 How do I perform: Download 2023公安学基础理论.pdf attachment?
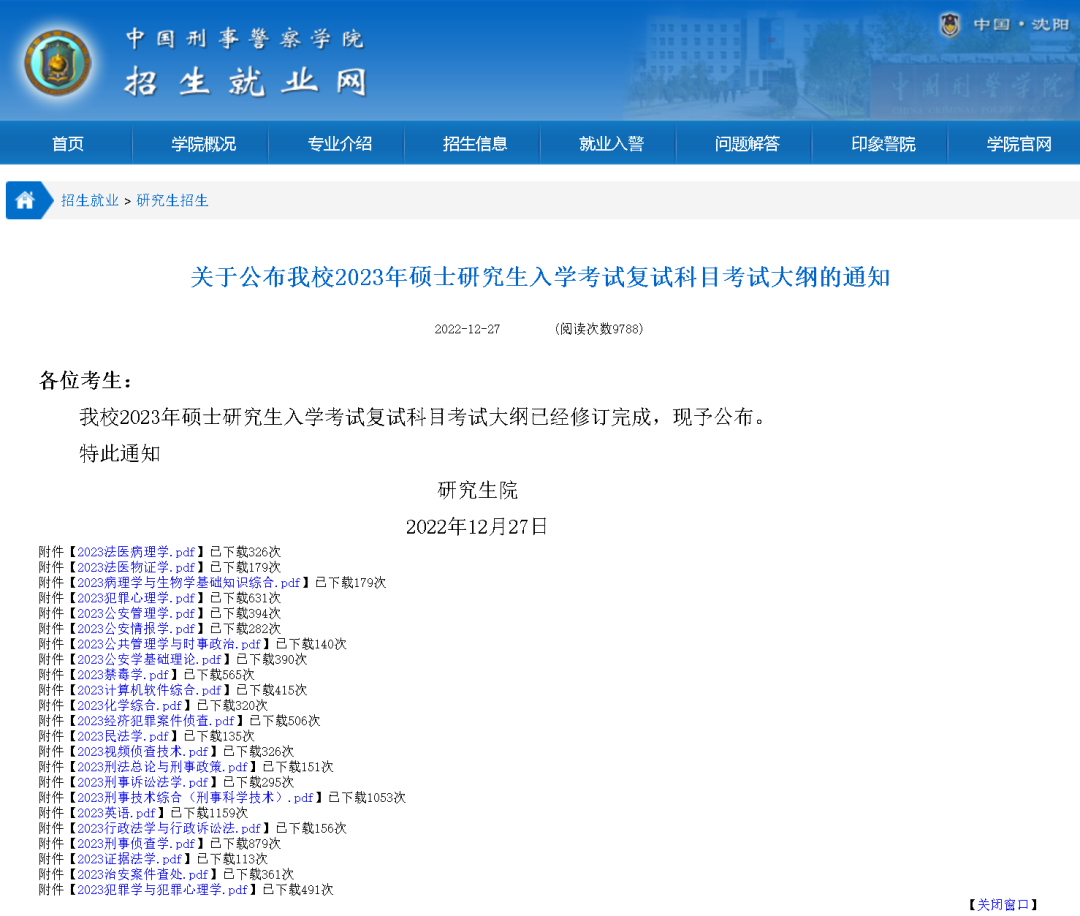point(149,659)
